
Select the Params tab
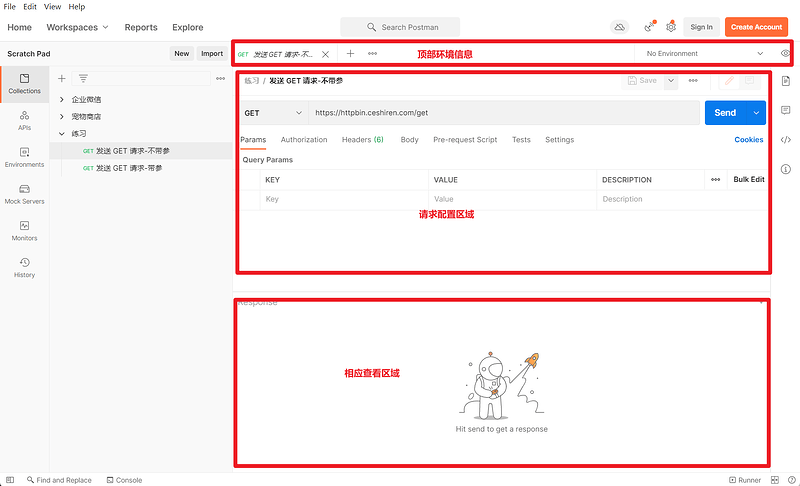click(x=253, y=140)
